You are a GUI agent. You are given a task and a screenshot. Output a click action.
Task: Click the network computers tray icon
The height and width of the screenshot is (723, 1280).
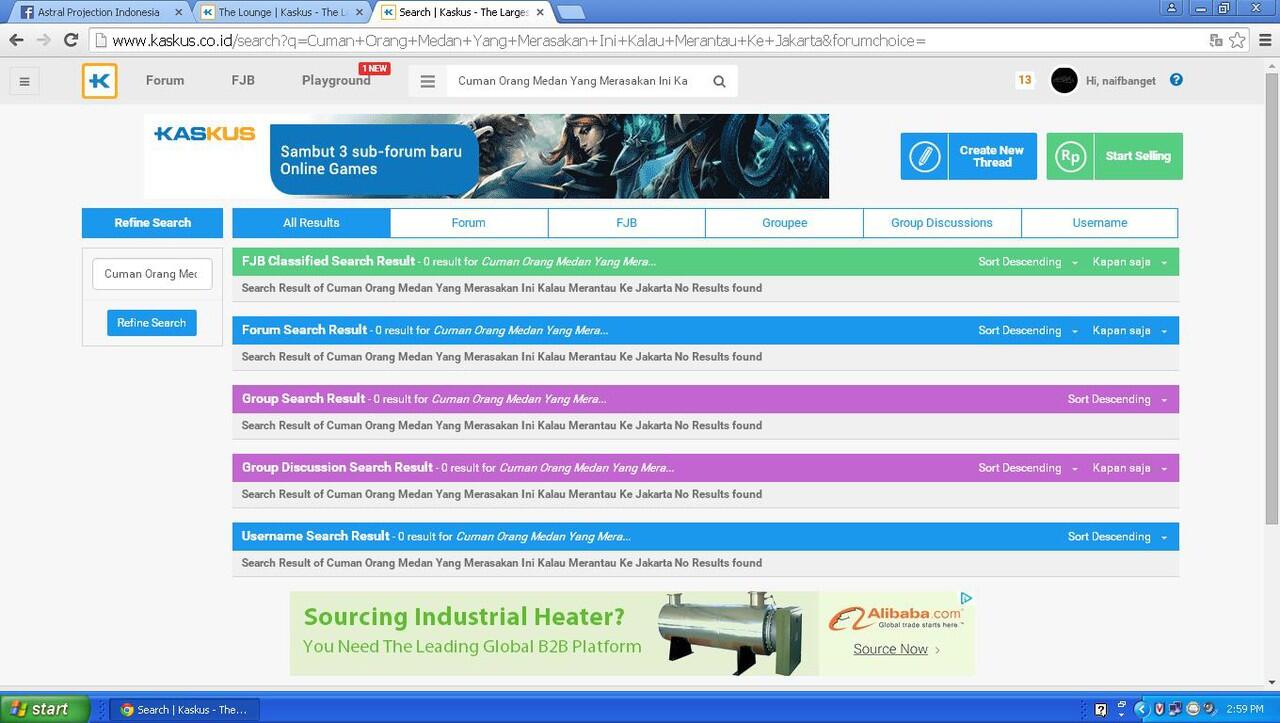[x=1175, y=710]
